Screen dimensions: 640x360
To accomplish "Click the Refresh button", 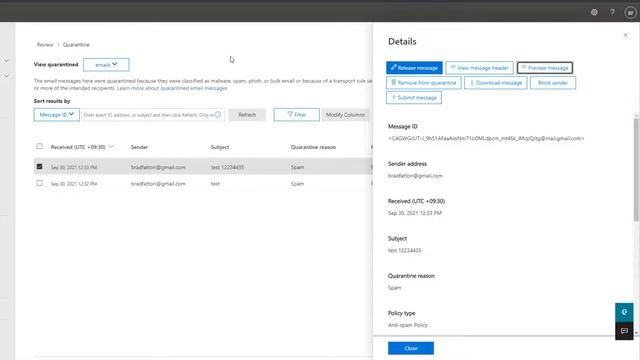I will [x=247, y=115].
